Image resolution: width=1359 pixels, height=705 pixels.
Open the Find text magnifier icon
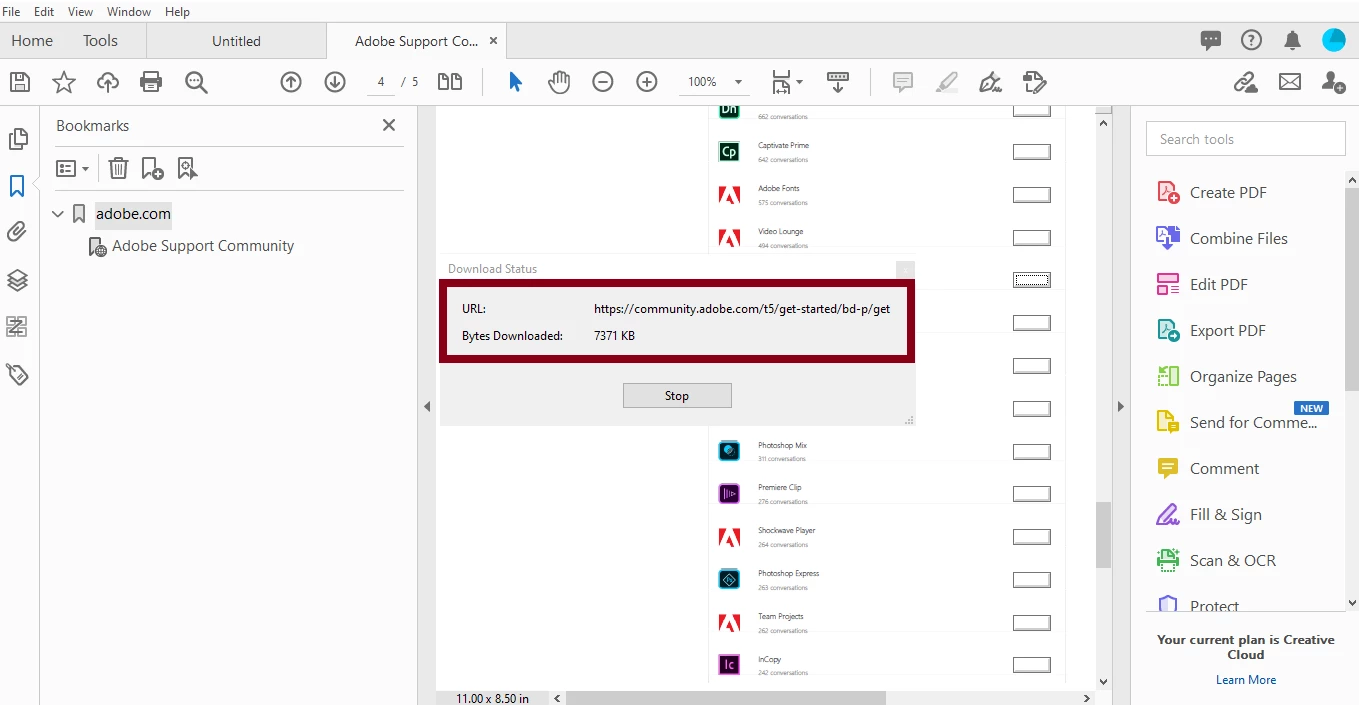coord(196,82)
